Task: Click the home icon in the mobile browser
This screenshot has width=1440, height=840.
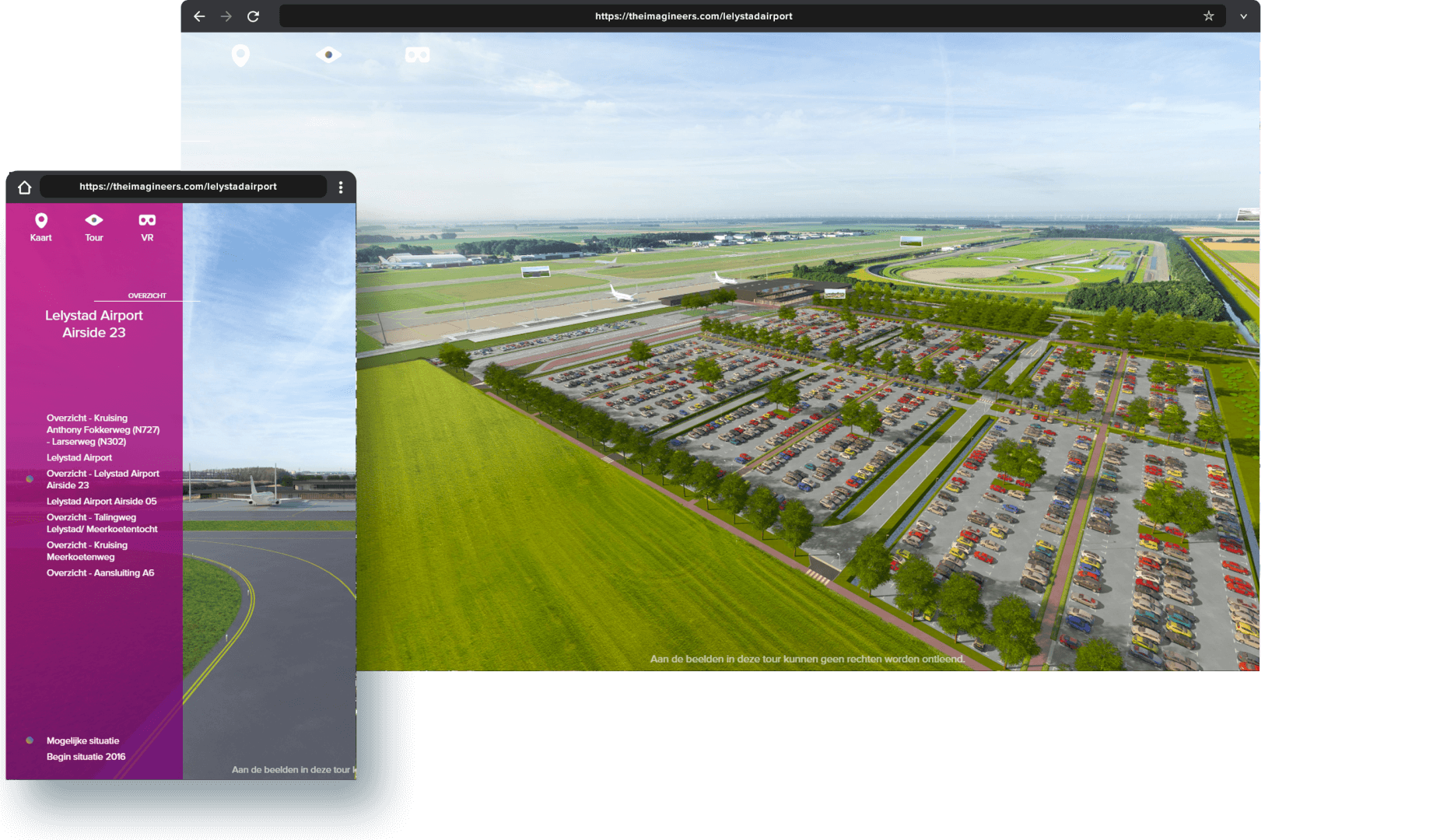Action: tap(25, 187)
